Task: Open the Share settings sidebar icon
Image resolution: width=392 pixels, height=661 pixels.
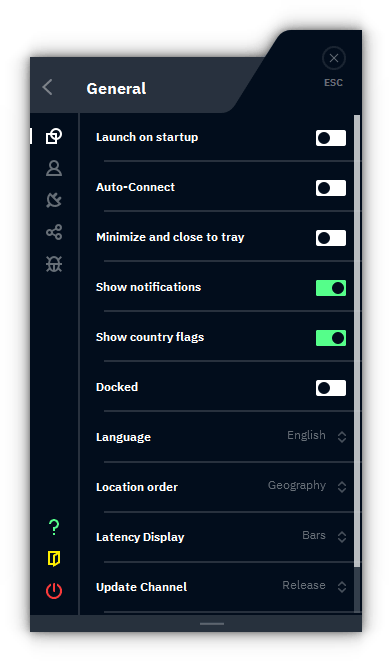Action: point(54,232)
